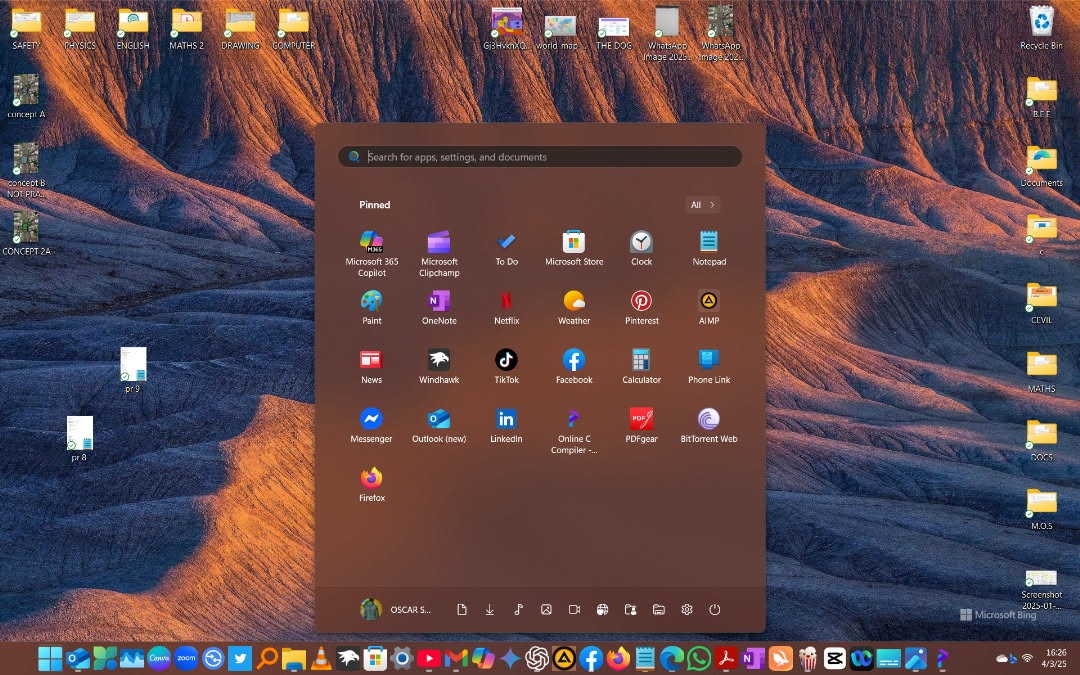Launch Windhawk from pinned apps
Screen dimensions: 1080x675
click(x=439, y=366)
